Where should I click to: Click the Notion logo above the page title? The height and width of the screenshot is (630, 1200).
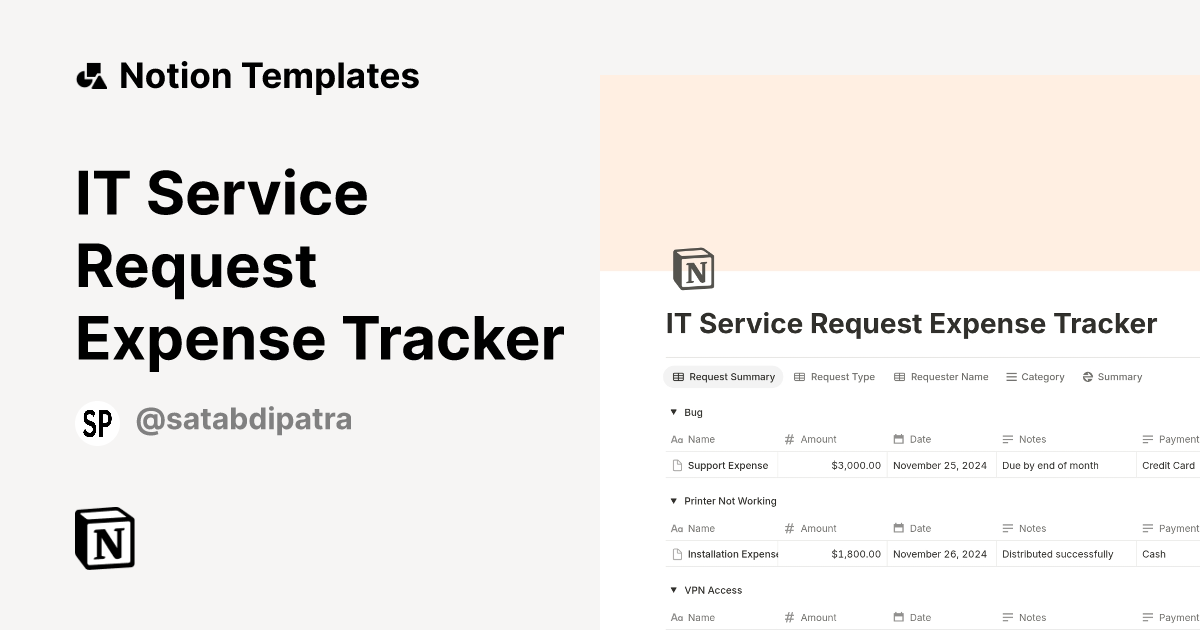click(x=694, y=268)
